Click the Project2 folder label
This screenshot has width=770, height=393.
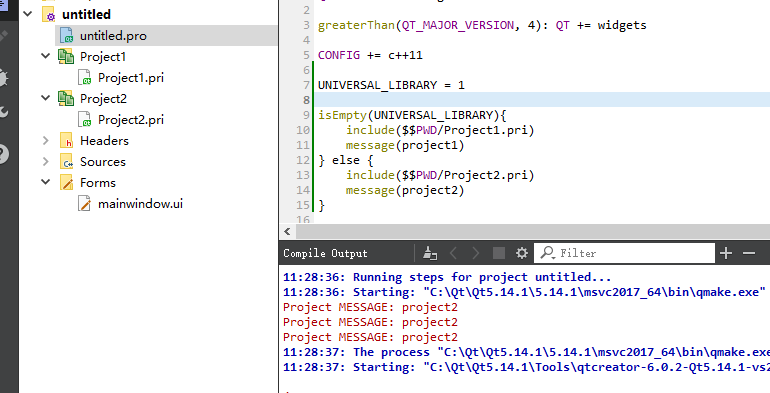click(x=103, y=99)
